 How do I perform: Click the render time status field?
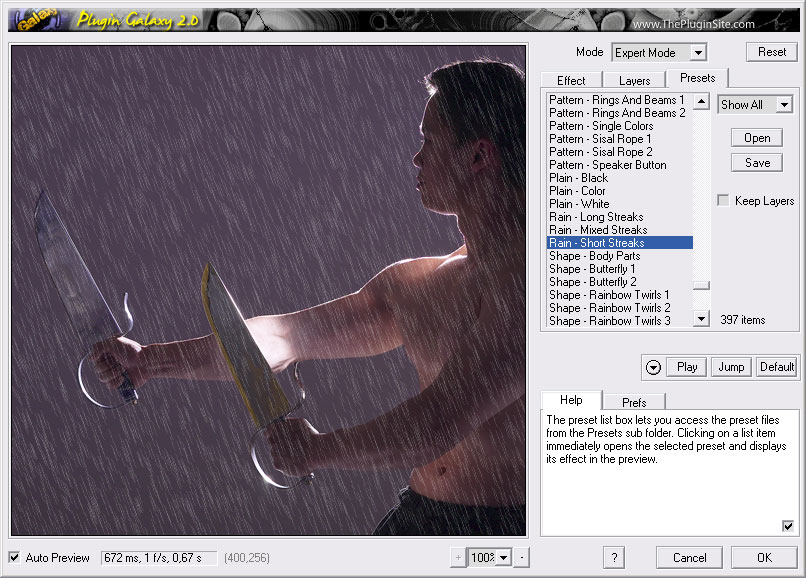click(159, 557)
